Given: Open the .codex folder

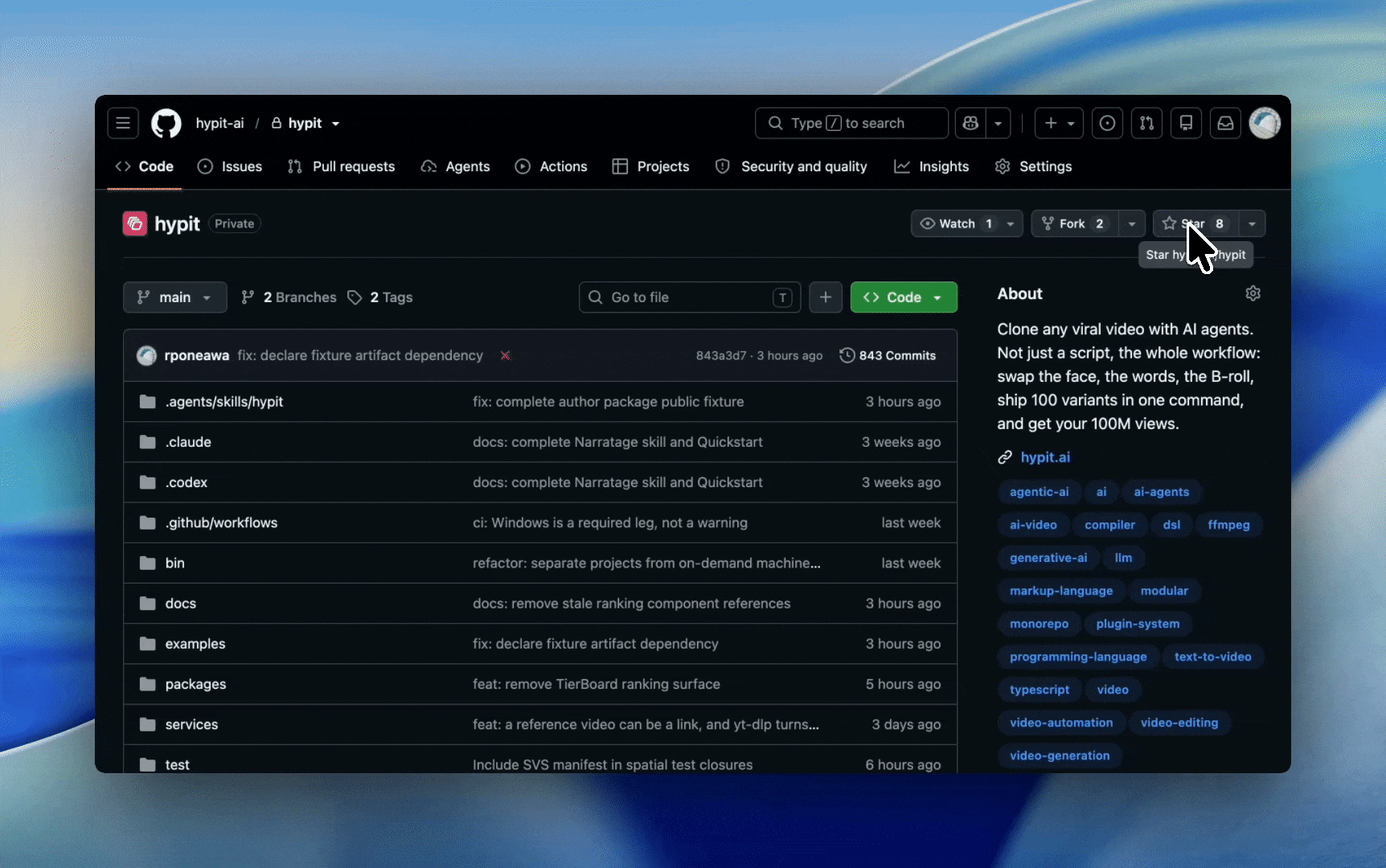Looking at the screenshot, I should pos(187,482).
